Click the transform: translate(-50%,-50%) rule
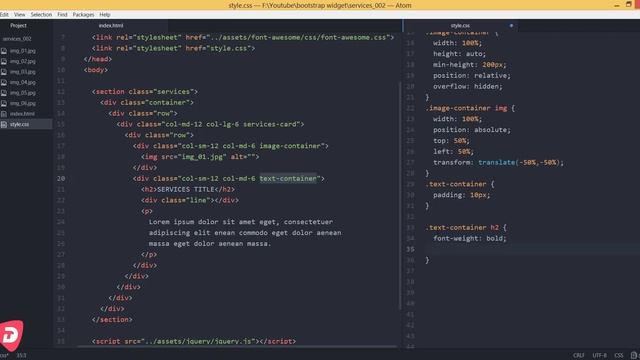This screenshot has width=640, height=360. pyautogui.click(x=498, y=162)
